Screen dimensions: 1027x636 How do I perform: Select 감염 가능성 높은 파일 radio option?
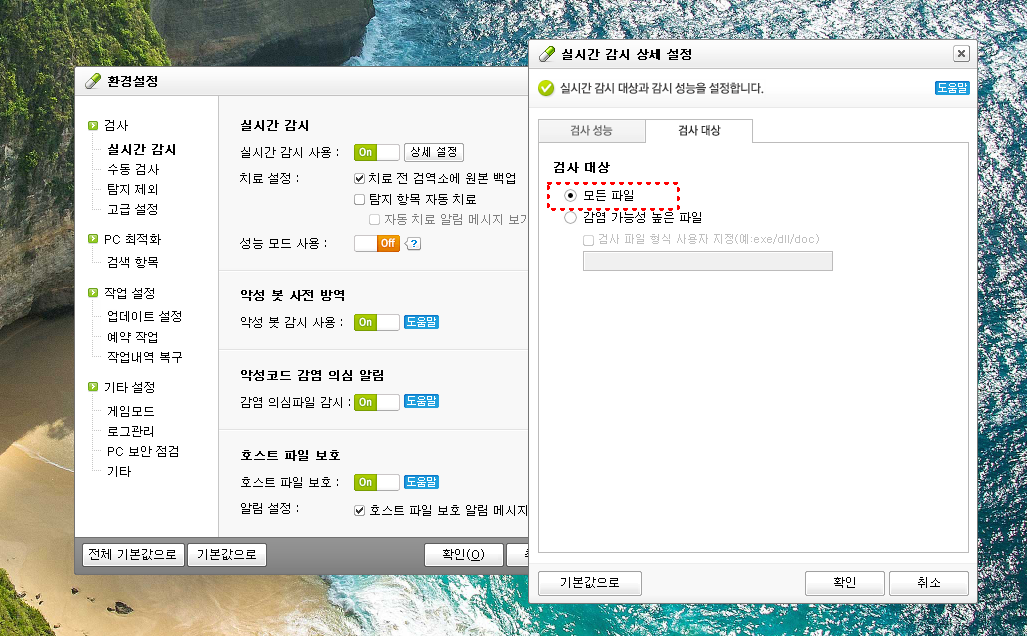[570, 217]
